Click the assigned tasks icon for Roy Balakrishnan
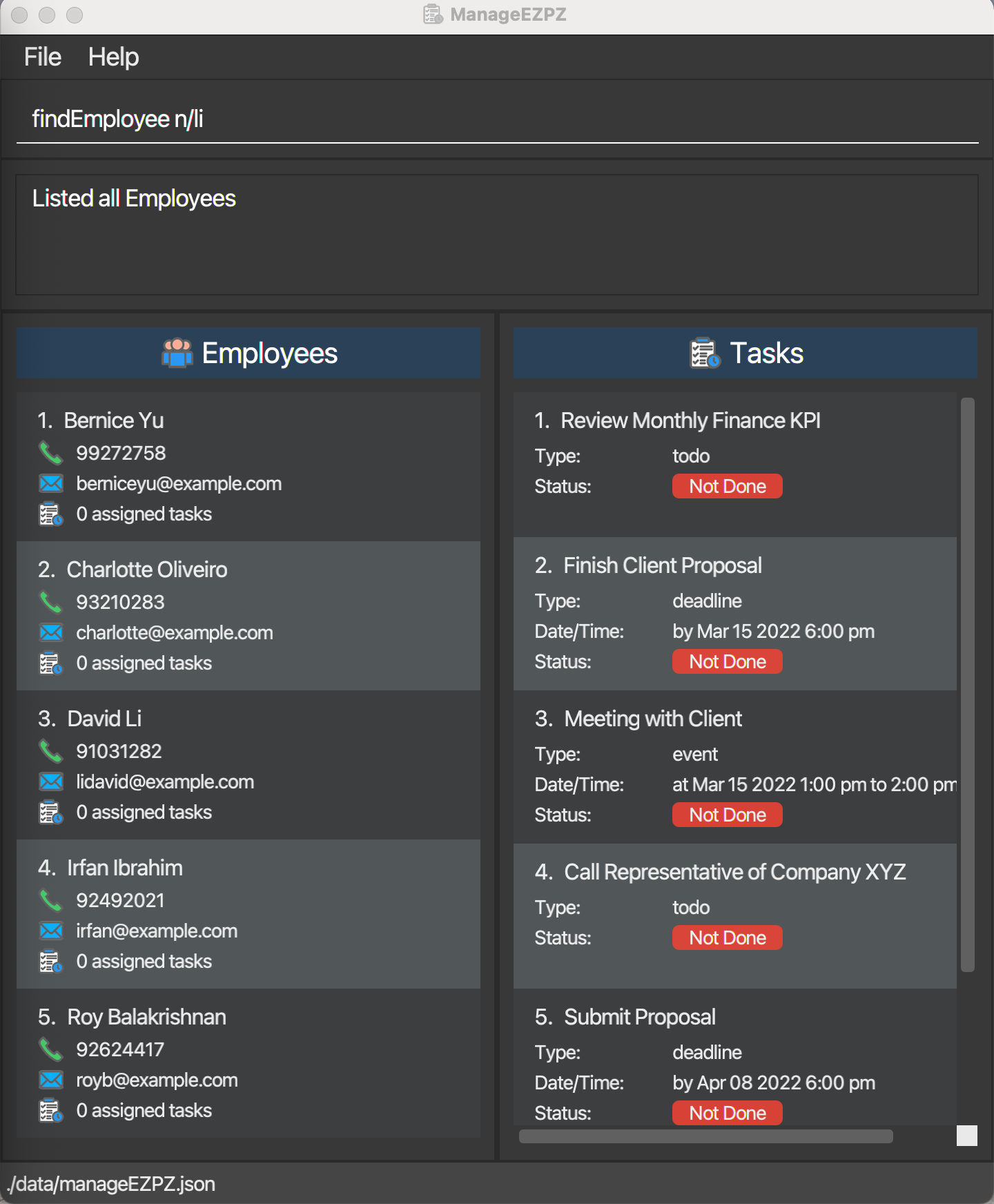Viewport: 994px width, 1204px height. point(51,1111)
